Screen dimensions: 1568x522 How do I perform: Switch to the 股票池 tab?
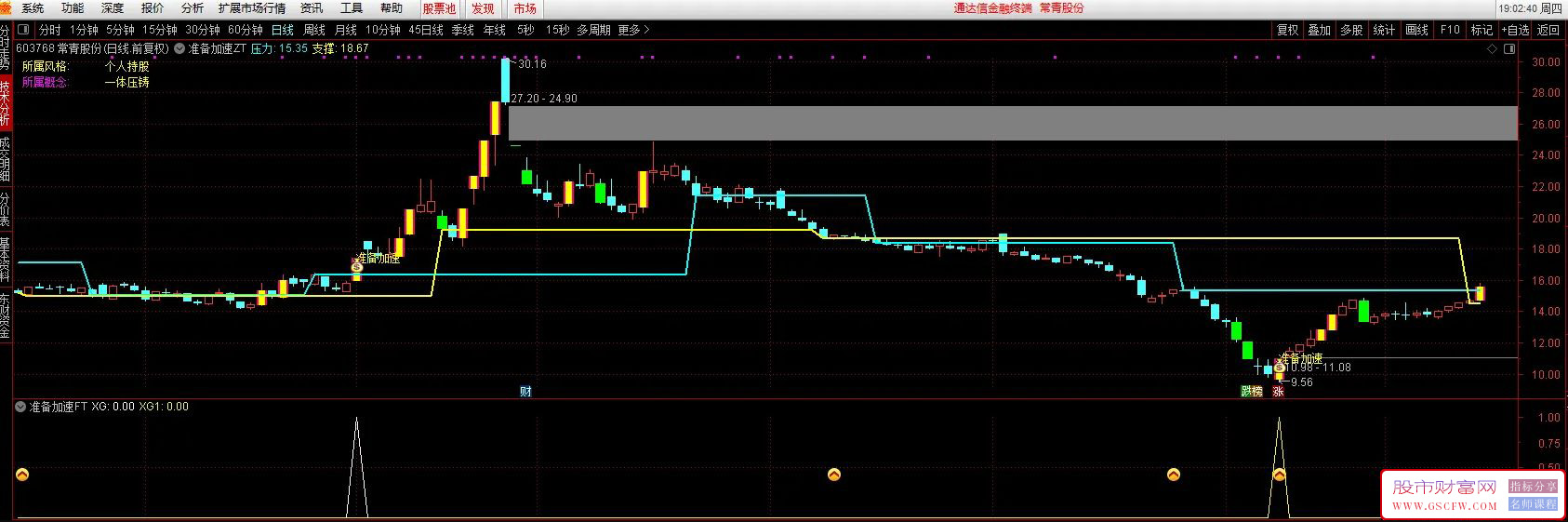coord(439,8)
